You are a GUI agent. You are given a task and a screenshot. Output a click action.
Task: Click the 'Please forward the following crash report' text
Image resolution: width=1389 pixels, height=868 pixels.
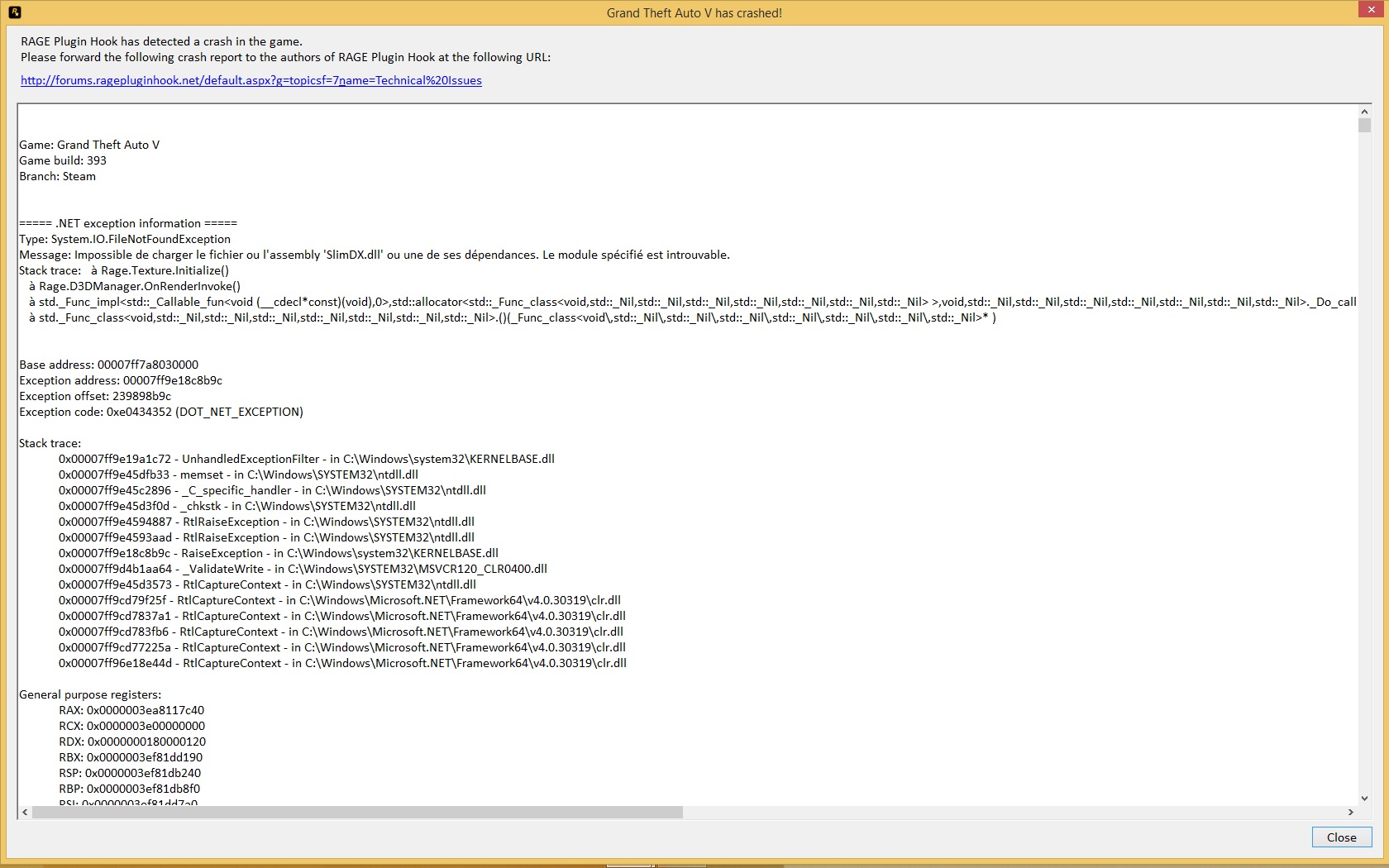coord(286,57)
